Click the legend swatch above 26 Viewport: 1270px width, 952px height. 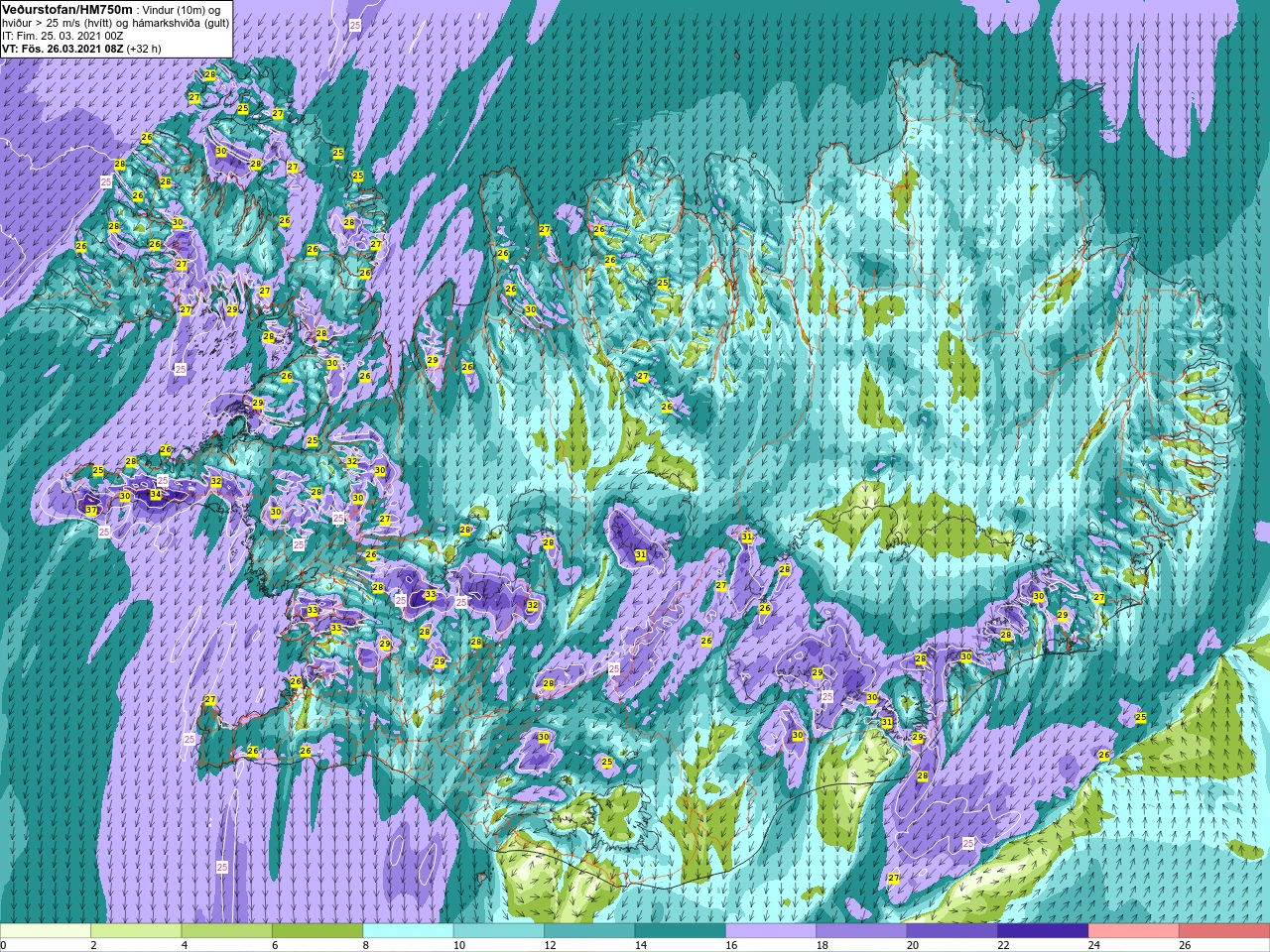point(1224,931)
